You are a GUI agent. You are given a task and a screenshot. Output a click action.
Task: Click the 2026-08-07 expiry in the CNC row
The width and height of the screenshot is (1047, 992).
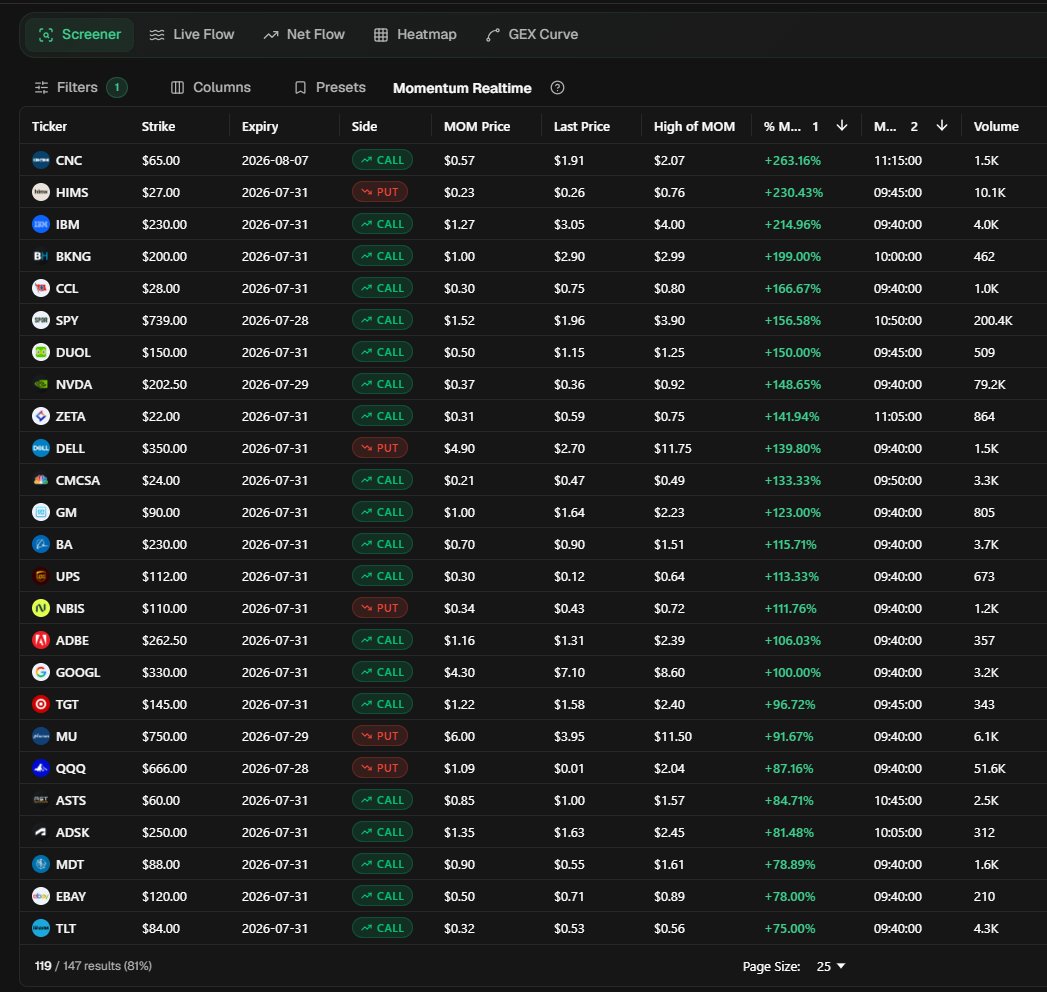(275, 160)
